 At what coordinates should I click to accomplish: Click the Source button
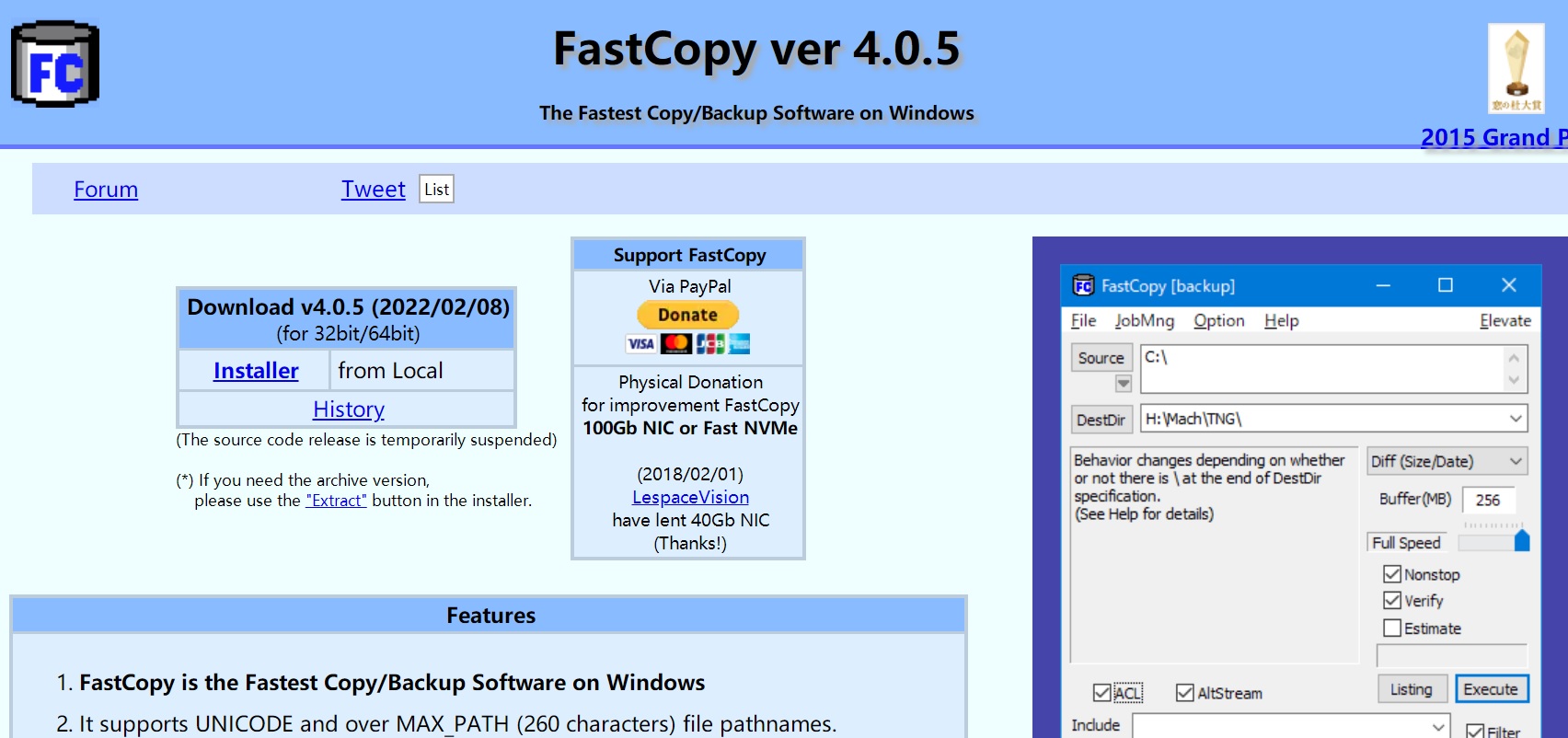click(1101, 358)
